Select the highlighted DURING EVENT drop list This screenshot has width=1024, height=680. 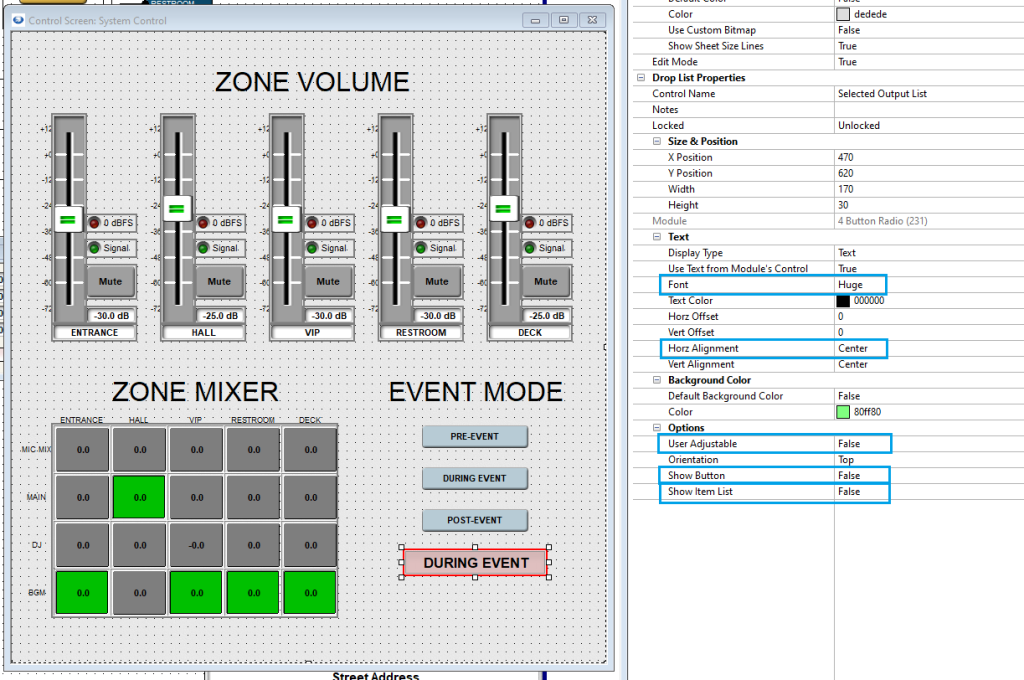click(x=475, y=563)
